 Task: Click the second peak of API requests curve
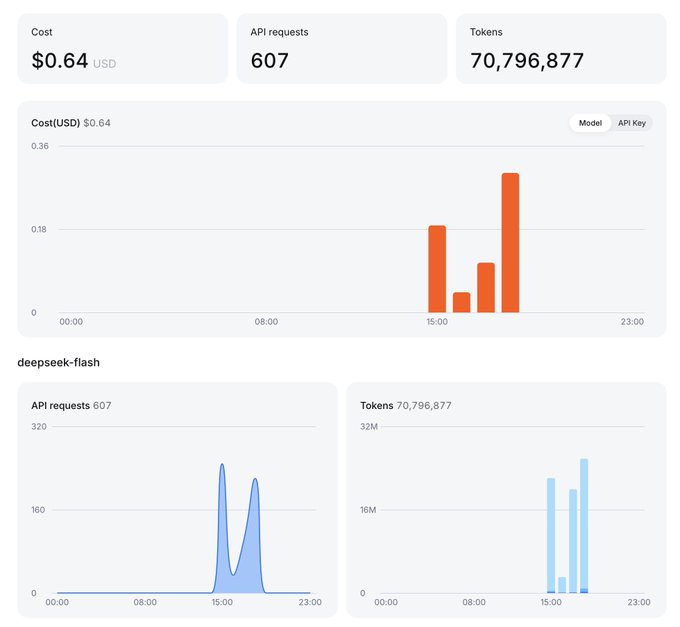255,480
